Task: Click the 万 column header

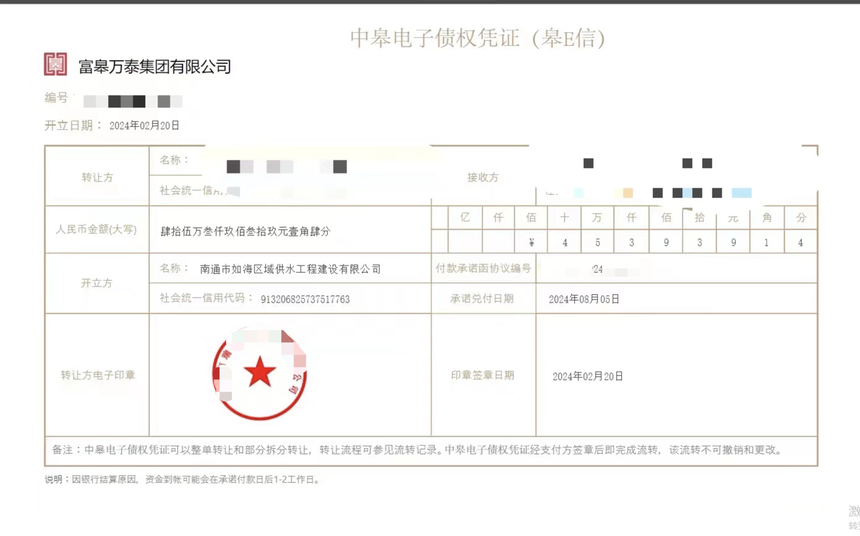Action: 597,217
